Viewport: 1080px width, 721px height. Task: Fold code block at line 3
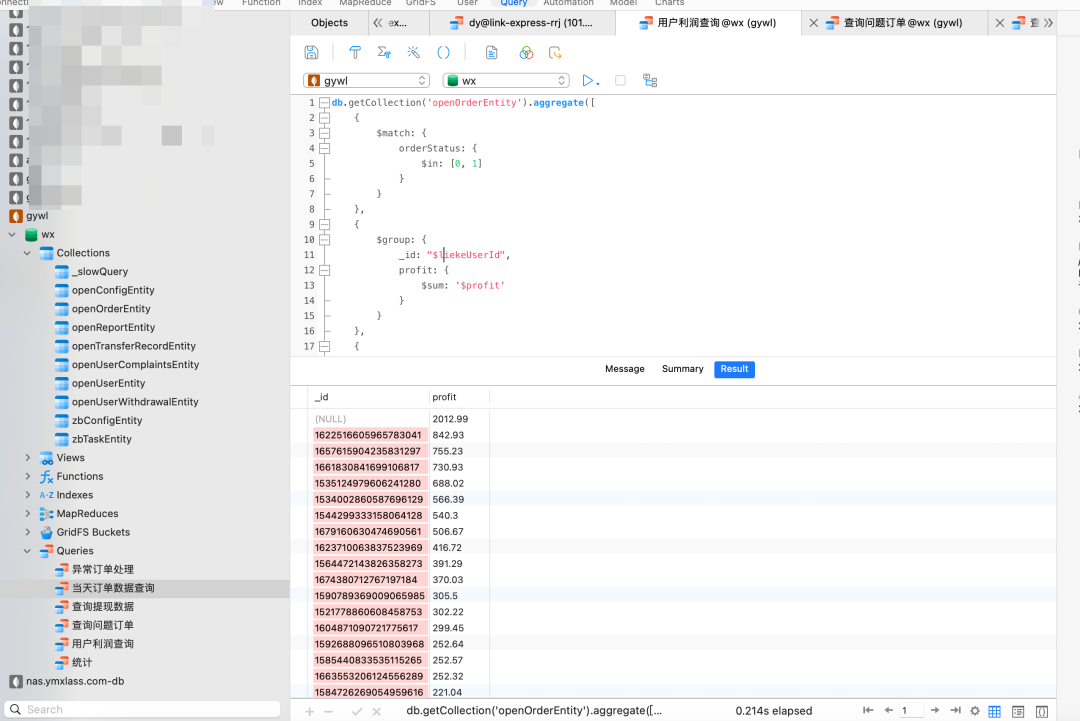(324, 133)
